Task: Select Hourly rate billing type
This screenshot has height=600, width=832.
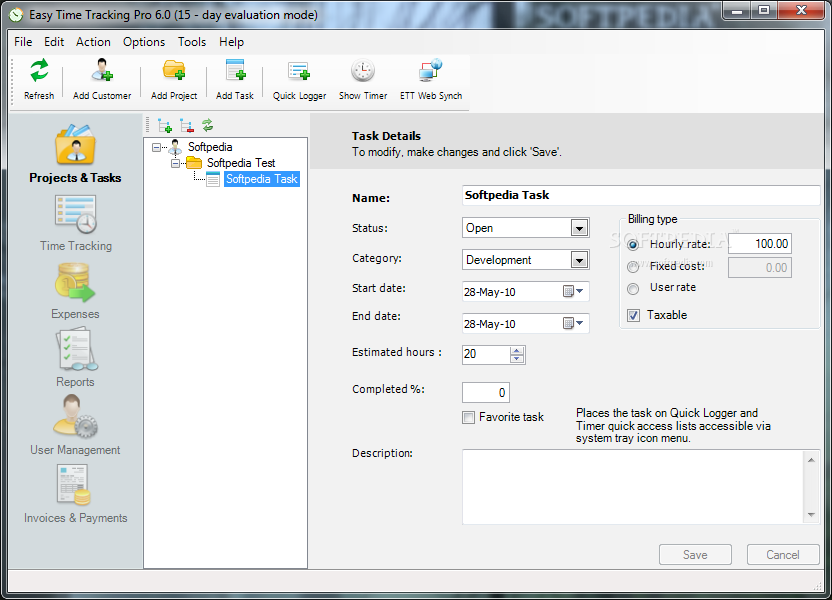Action: [x=633, y=245]
